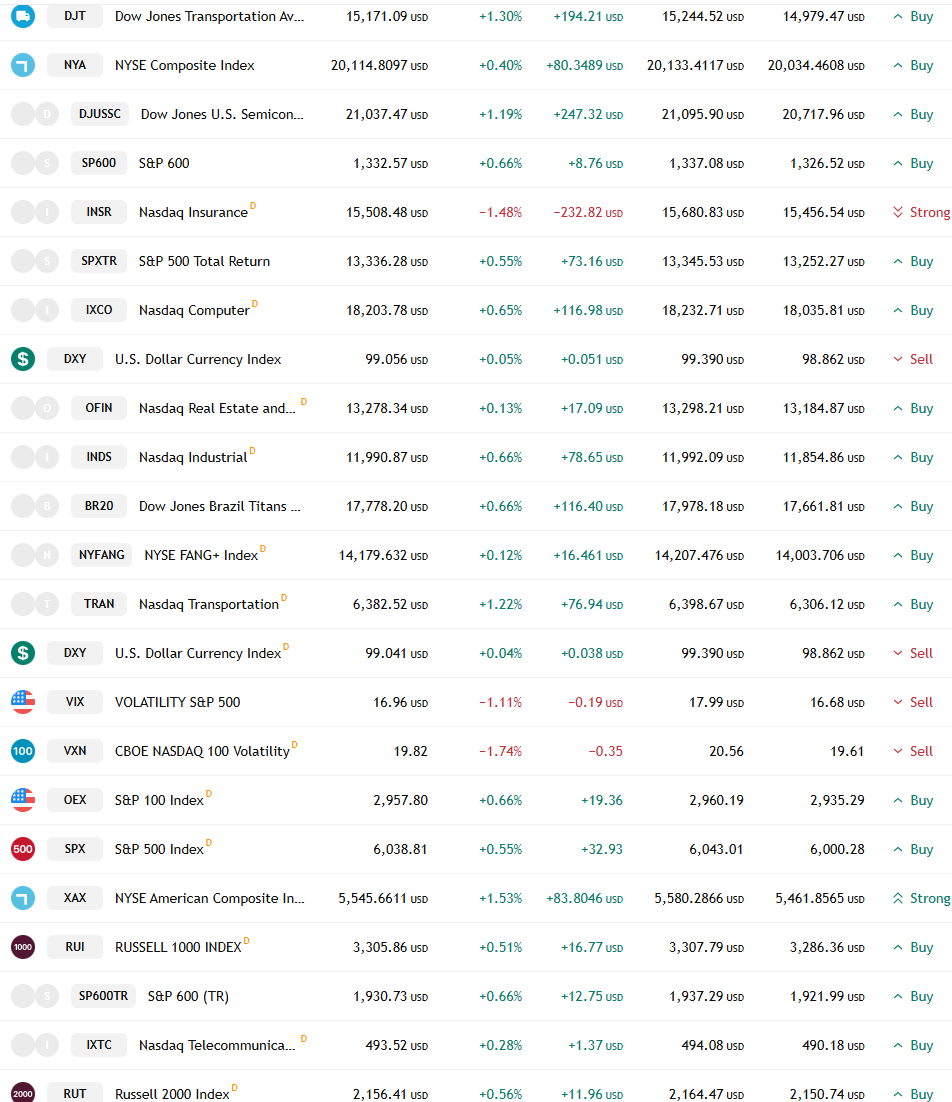The width and height of the screenshot is (952, 1102).
Task: Open Dow Jones Brazil Titans link
Action: pyautogui.click(x=219, y=506)
